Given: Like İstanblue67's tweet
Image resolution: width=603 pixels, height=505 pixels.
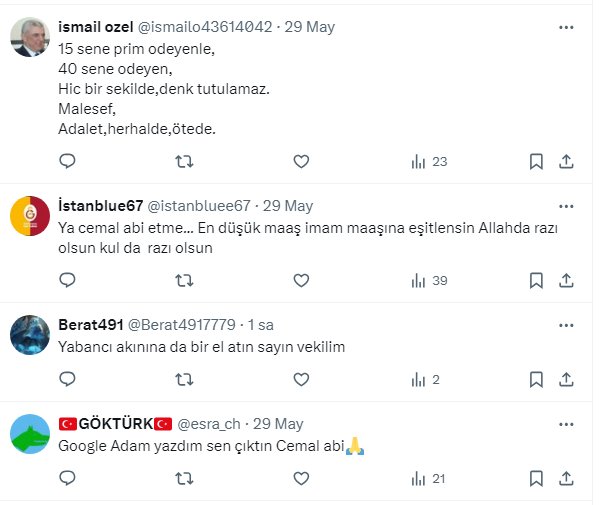Looking at the screenshot, I should point(301,281).
